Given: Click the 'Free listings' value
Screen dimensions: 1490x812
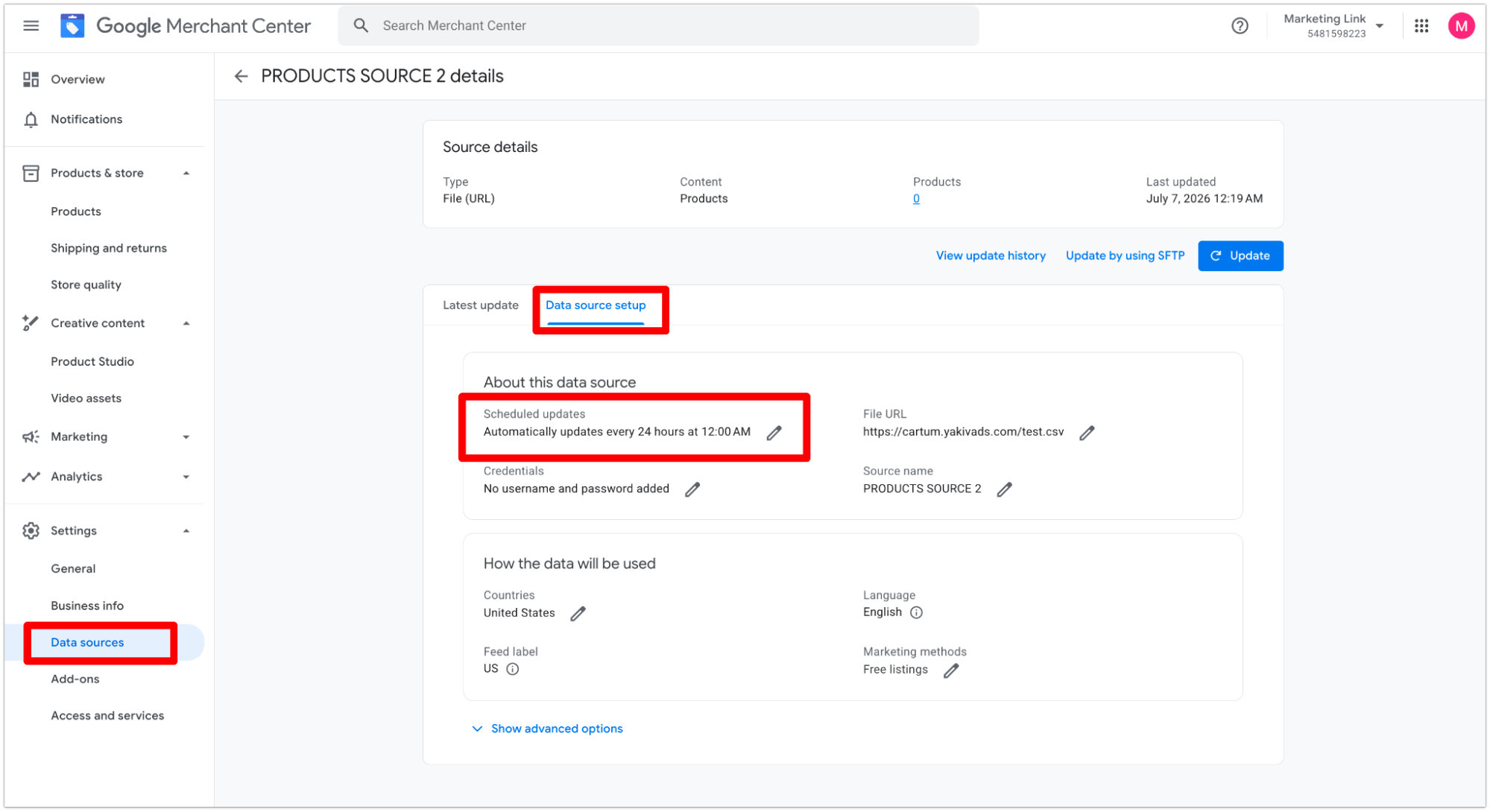Looking at the screenshot, I should pyautogui.click(x=895, y=670).
